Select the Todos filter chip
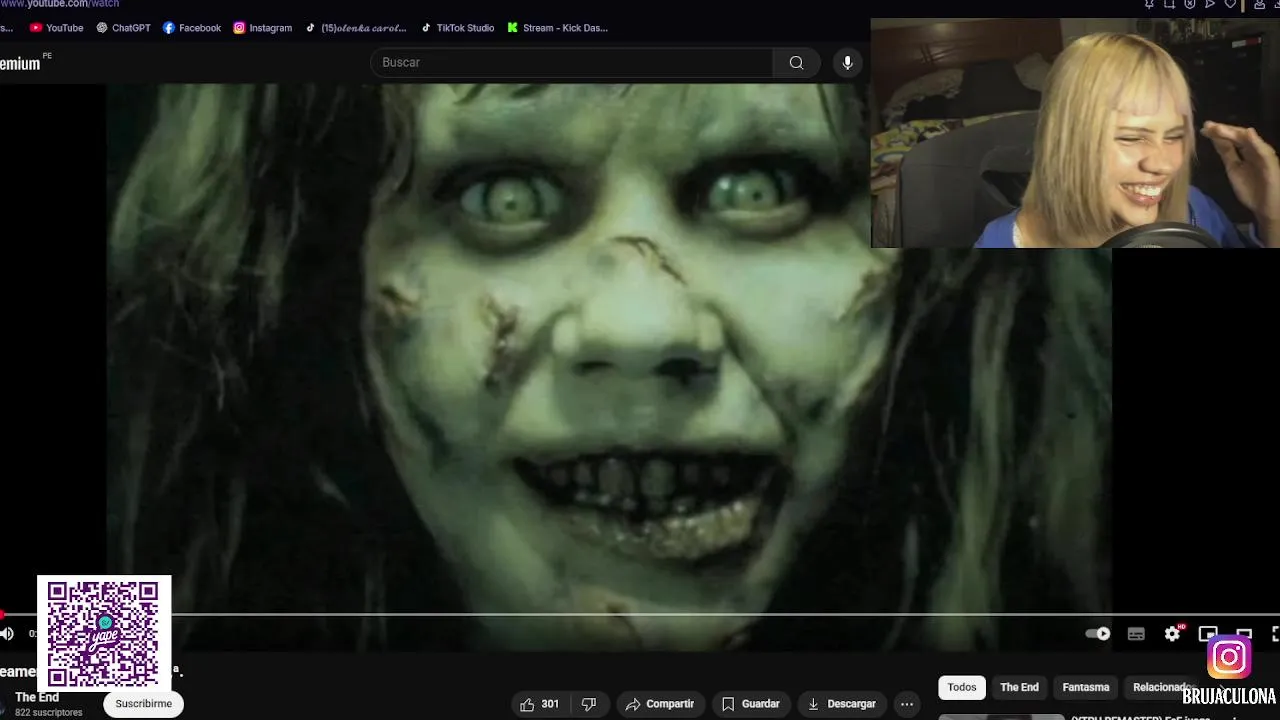Viewport: 1280px width, 720px height. [x=962, y=687]
